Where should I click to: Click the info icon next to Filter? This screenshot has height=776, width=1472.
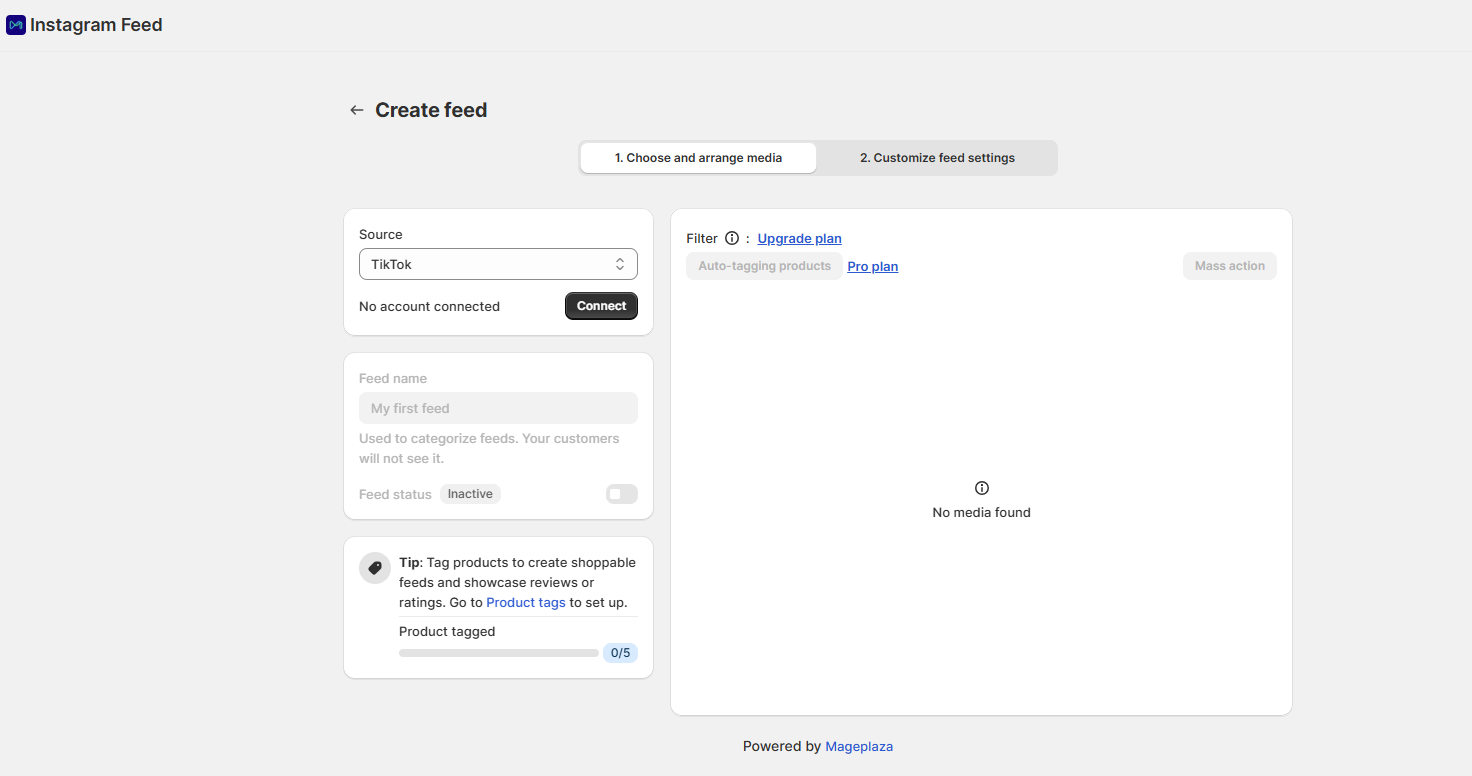732,238
